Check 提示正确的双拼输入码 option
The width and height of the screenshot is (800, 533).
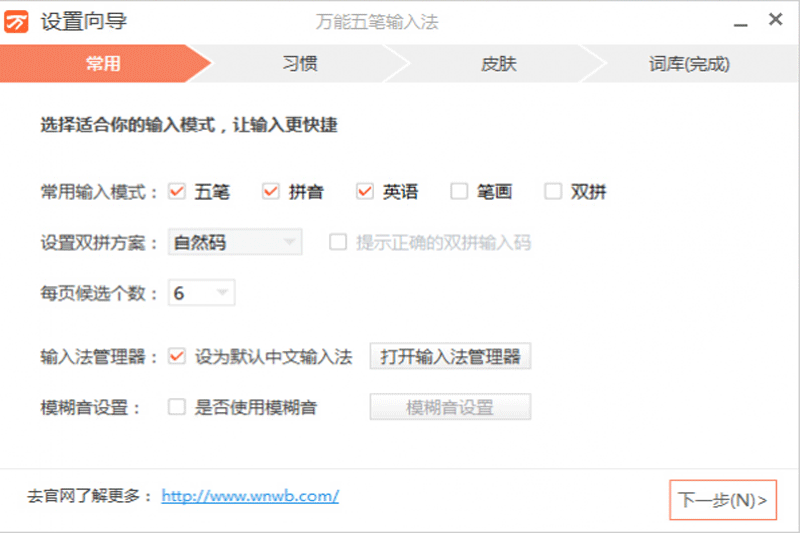tap(338, 242)
